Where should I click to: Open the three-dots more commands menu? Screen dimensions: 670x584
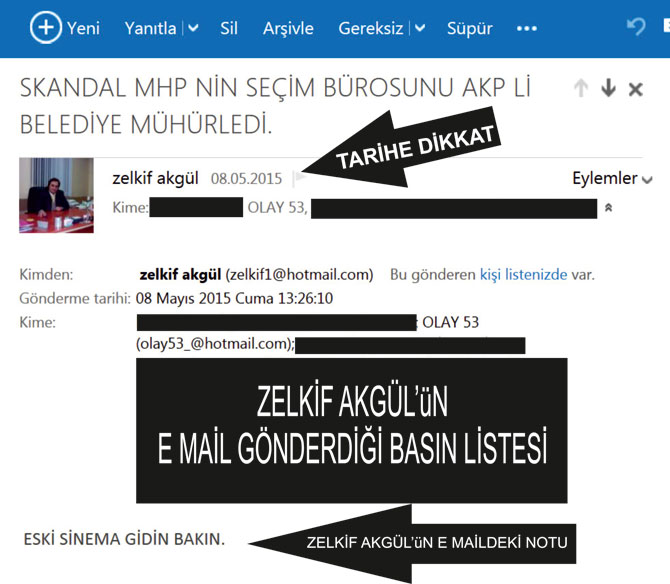click(x=526, y=29)
